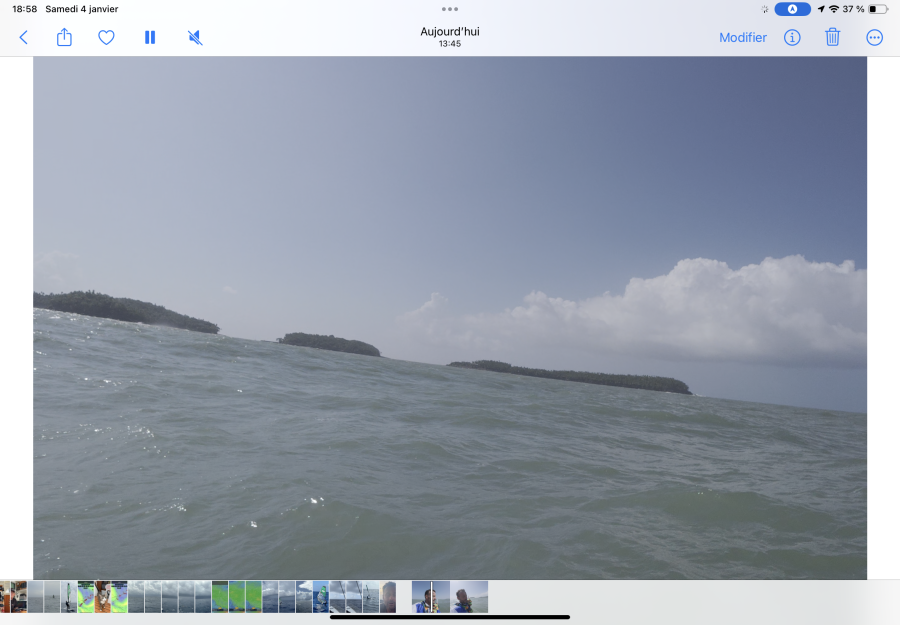Delete video with trash icon
This screenshot has width=900, height=625.
pos(832,38)
